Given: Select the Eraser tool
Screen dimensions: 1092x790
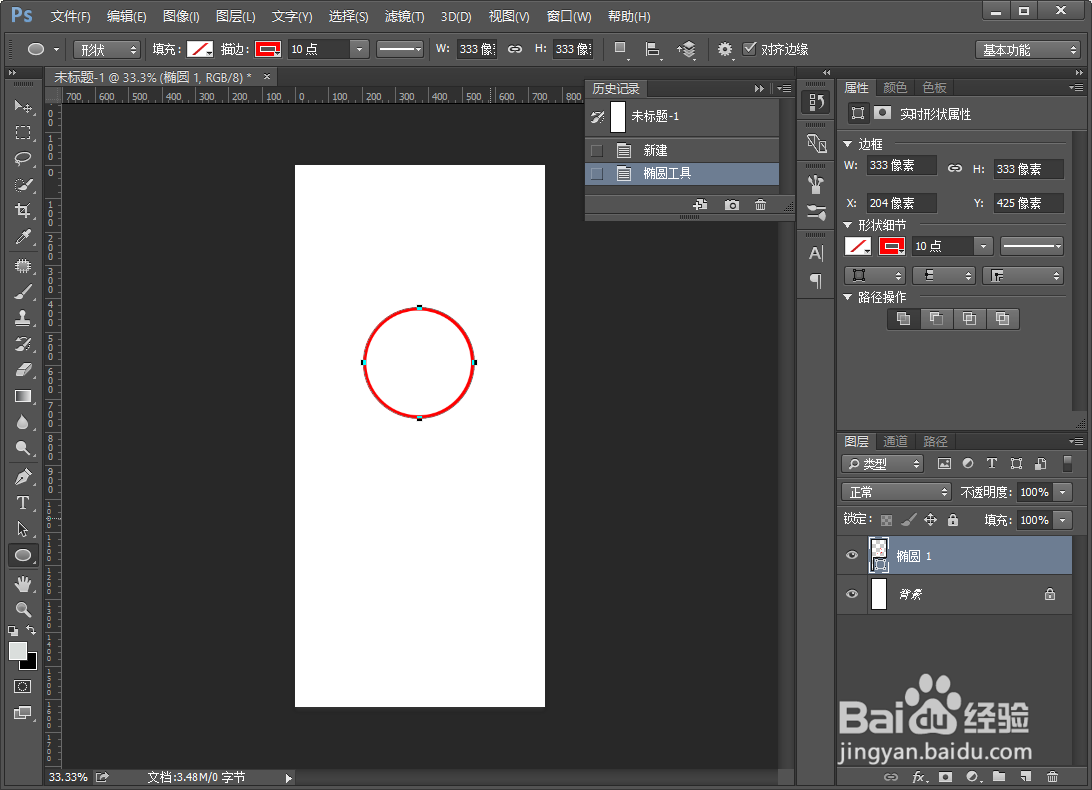Looking at the screenshot, I should pyautogui.click(x=23, y=370).
